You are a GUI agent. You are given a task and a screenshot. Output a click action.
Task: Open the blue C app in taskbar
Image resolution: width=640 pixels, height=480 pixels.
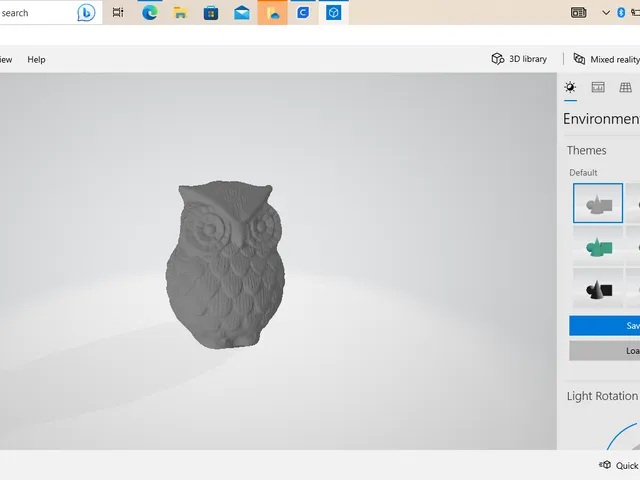click(x=303, y=13)
